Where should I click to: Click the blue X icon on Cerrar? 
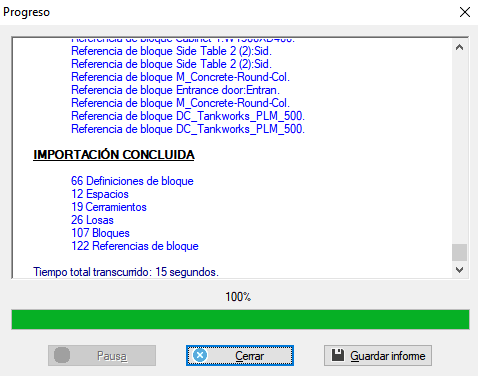point(200,355)
